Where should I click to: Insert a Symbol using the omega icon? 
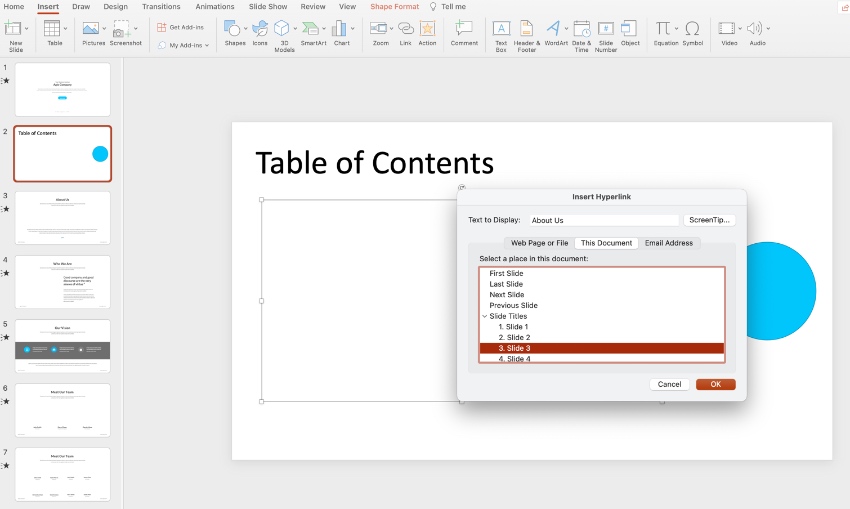click(692, 29)
